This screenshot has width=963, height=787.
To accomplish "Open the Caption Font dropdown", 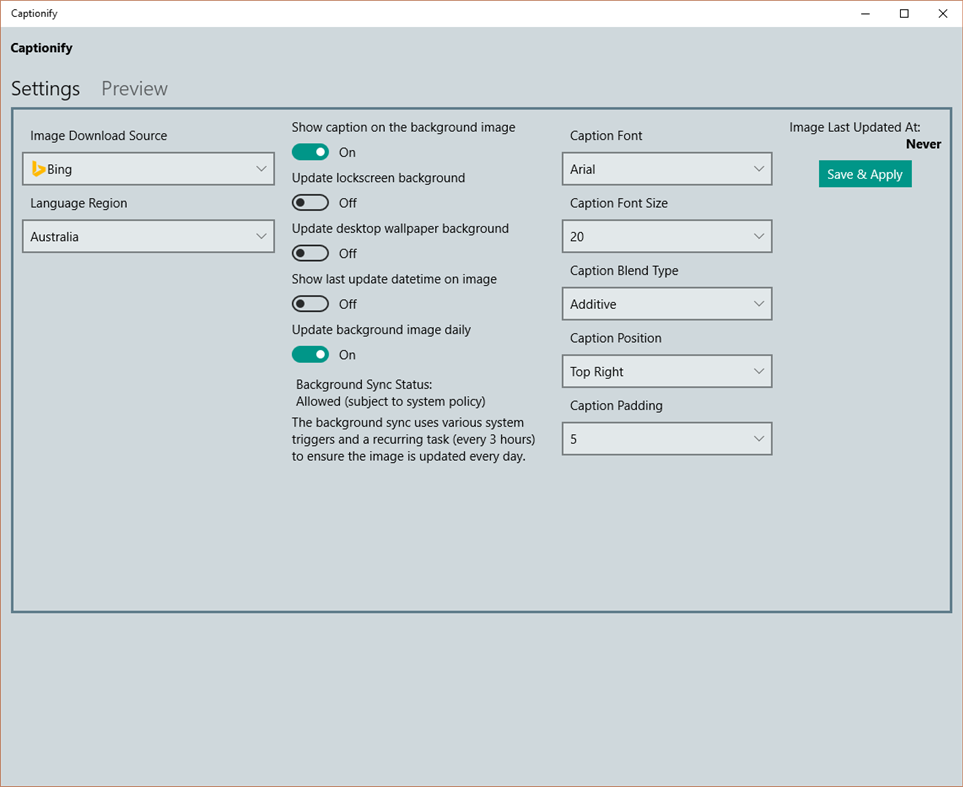I will pos(666,168).
